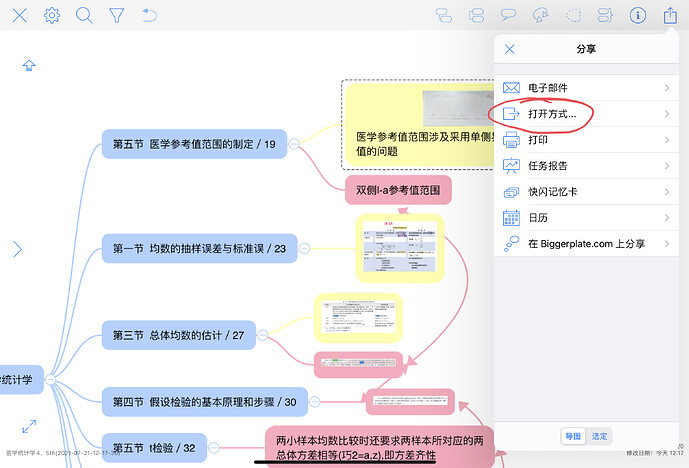Select 选定 segment in share panel

coord(599,436)
